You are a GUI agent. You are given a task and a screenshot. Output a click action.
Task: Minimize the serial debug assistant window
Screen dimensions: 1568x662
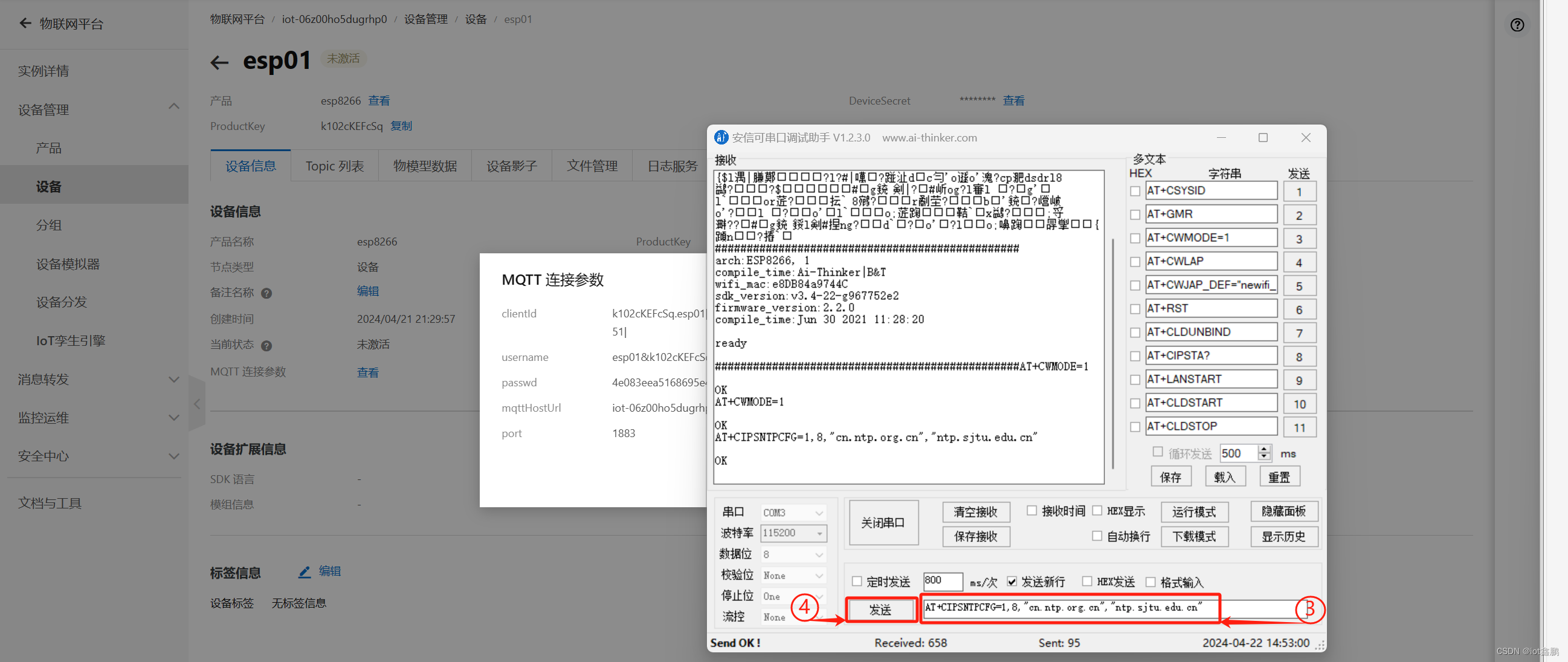click(1221, 138)
